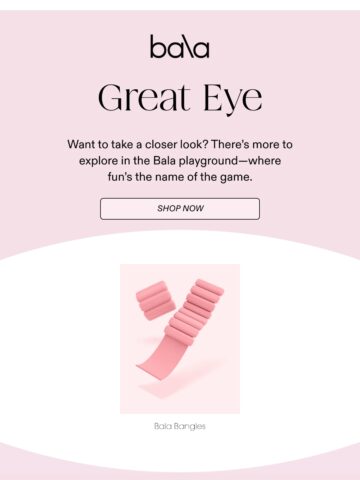This screenshot has height=480, width=360.
Task: Click the flat strap tail of the bangle
Action: pyautogui.click(x=158, y=358)
